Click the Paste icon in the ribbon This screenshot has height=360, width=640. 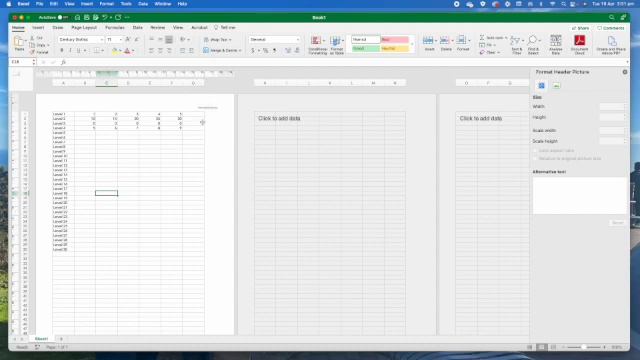point(18,41)
